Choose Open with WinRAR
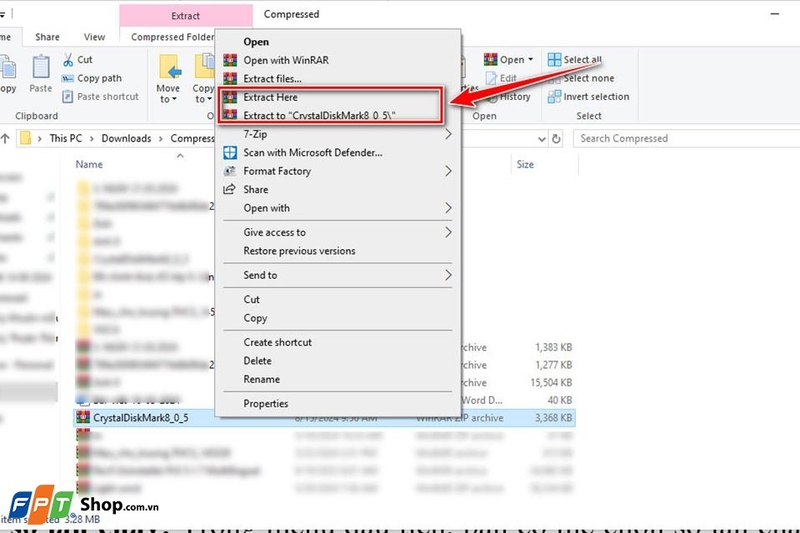This screenshot has height=533, width=800. pyautogui.click(x=286, y=60)
